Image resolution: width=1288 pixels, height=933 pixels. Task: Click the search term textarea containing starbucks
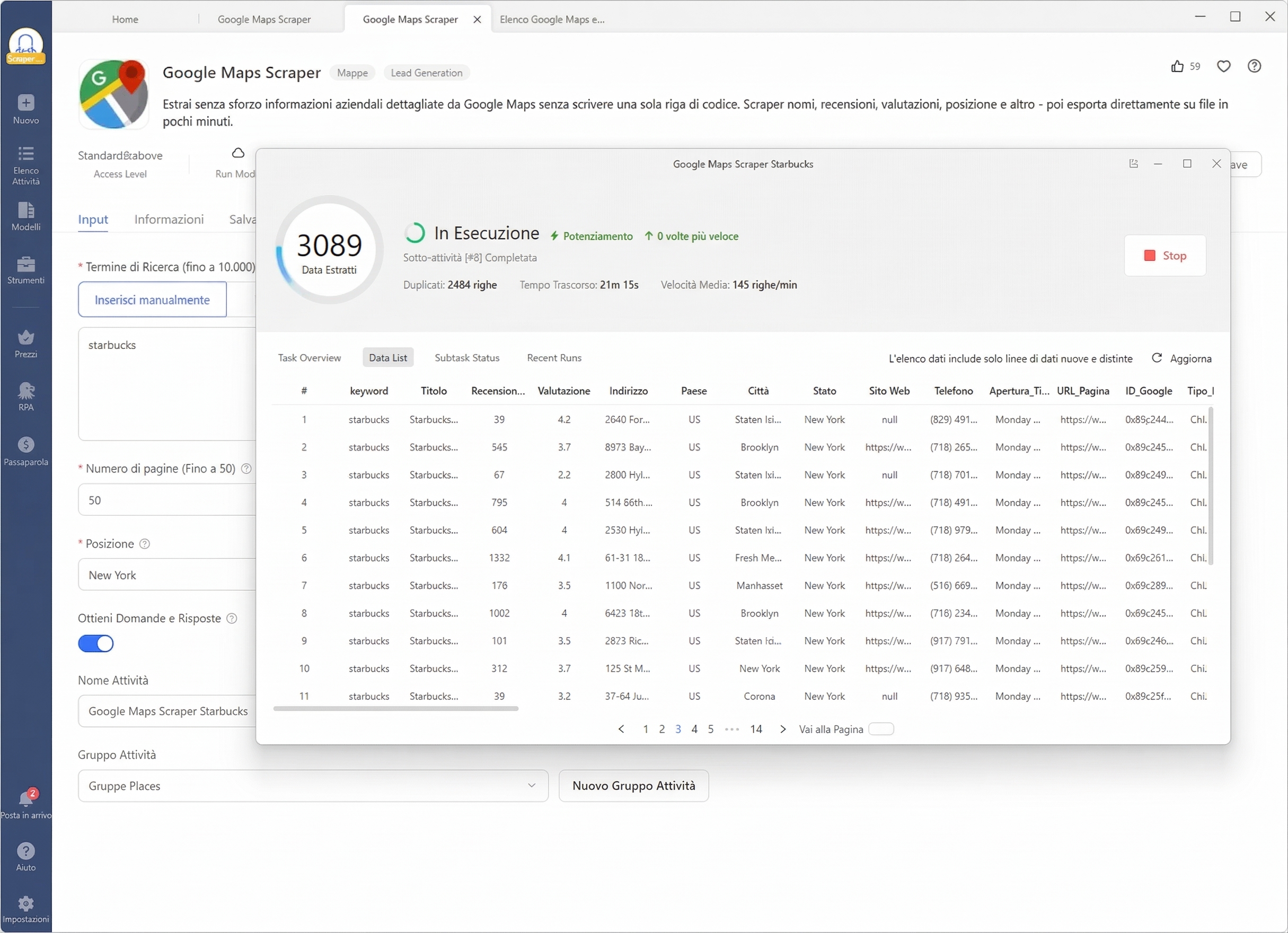[167, 384]
